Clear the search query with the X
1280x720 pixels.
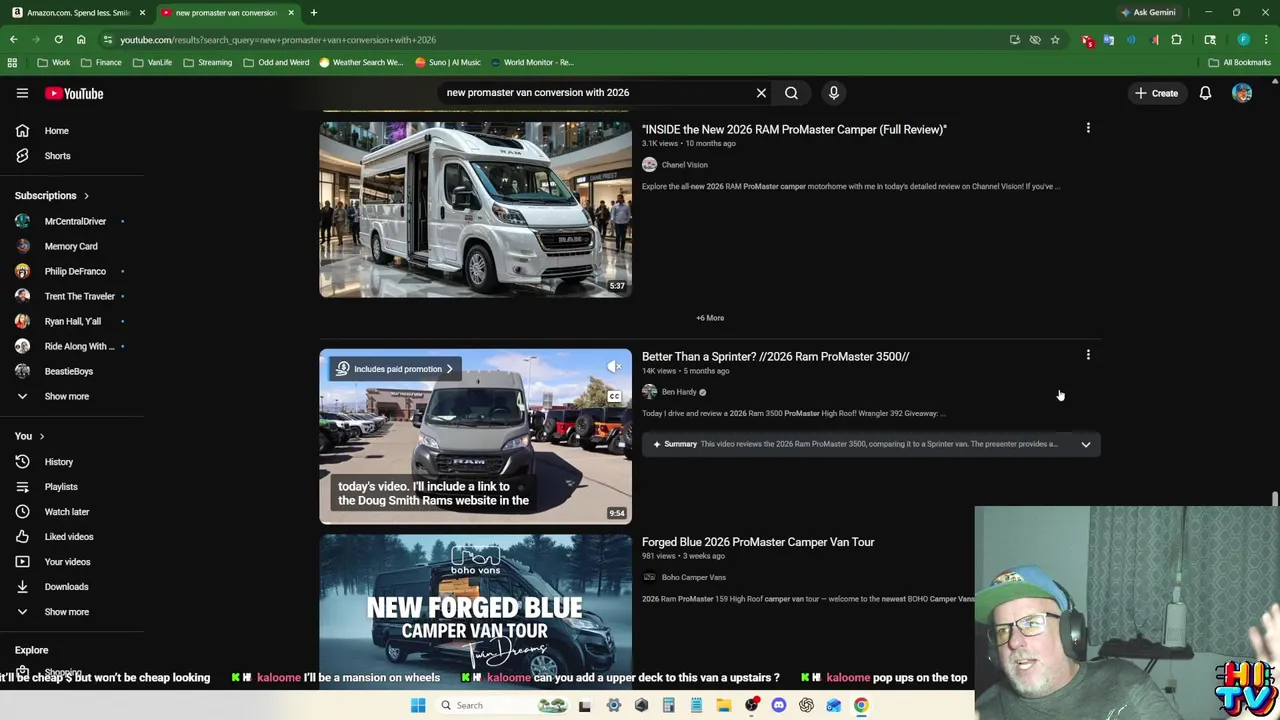(761, 93)
